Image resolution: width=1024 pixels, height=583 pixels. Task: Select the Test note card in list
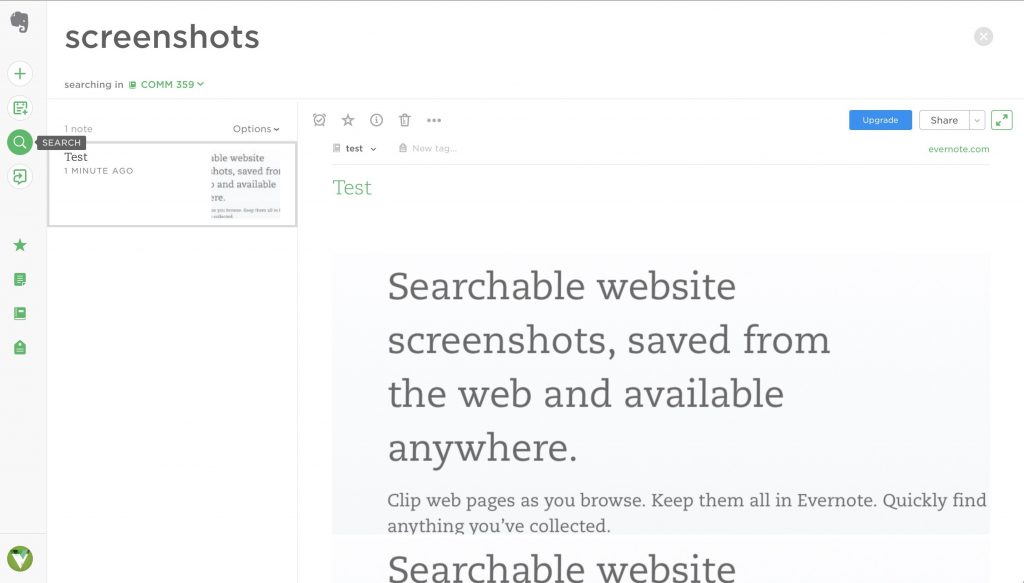coord(172,184)
